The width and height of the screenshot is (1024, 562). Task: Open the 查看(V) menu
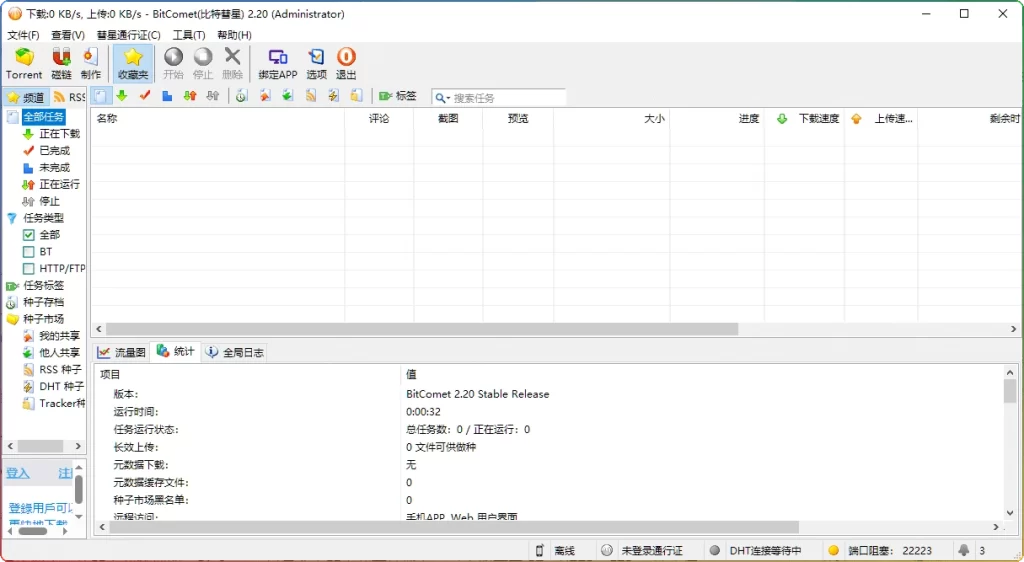pyautogui.click(x=68, y=35)
